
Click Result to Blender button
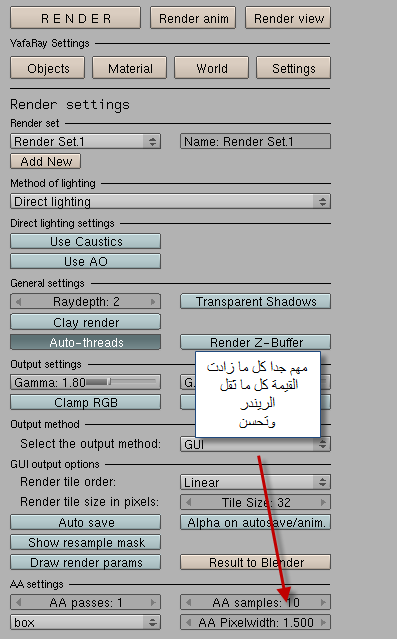[x=256, y=562]
